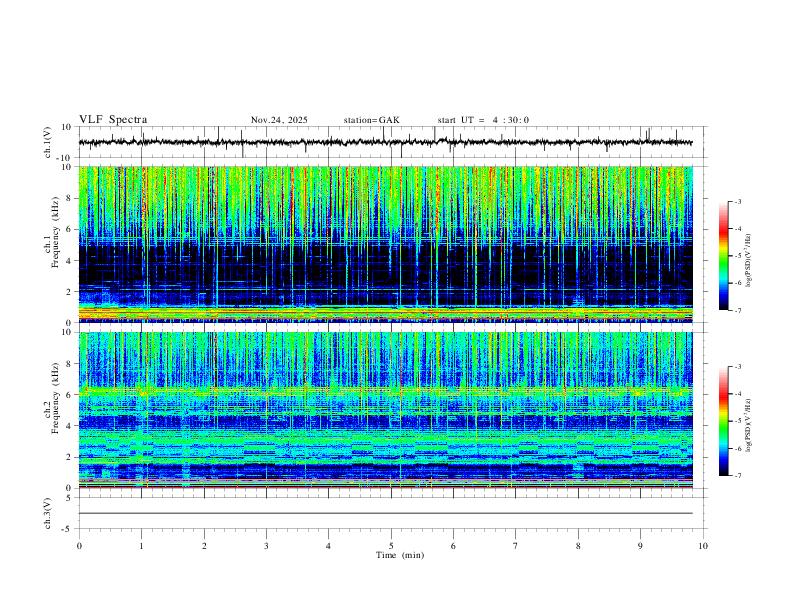The height and width of the screenshot is (612, 792).
Task: Click the 'Time (min)' axis label
Action: (400, 555)
